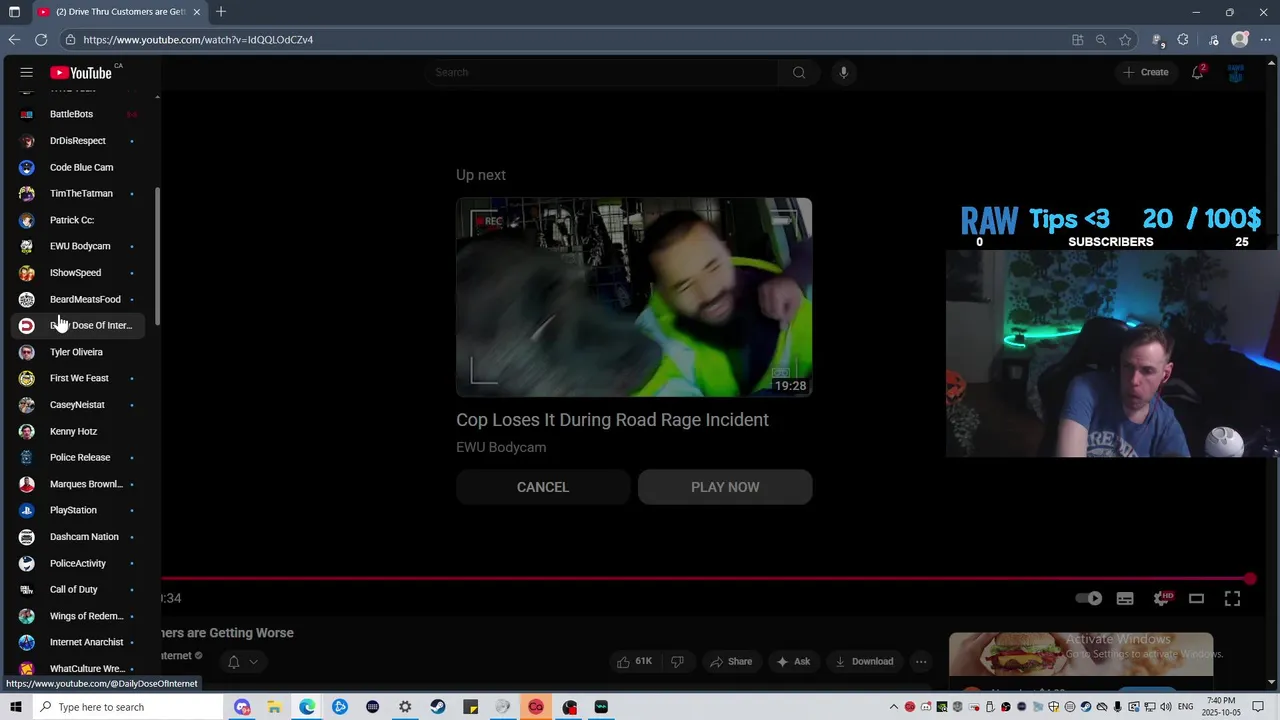This screenshot has width=1280, height=720.
Task: Open tab actions menu icon
Action: coord(14,12)
